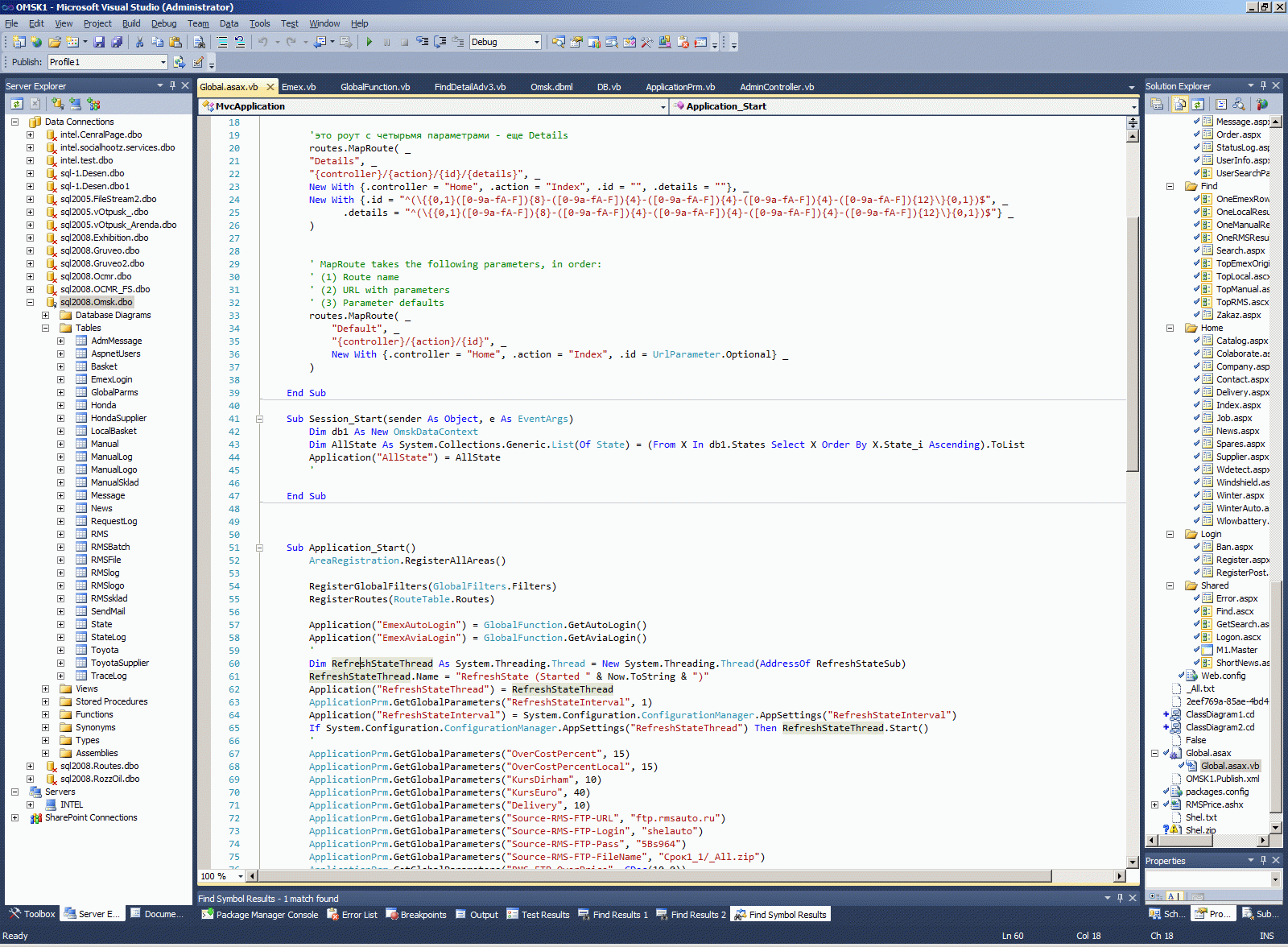Pin toggle for Server Explorer panel
Screen dimensions: 1288x947
(172, 85)
